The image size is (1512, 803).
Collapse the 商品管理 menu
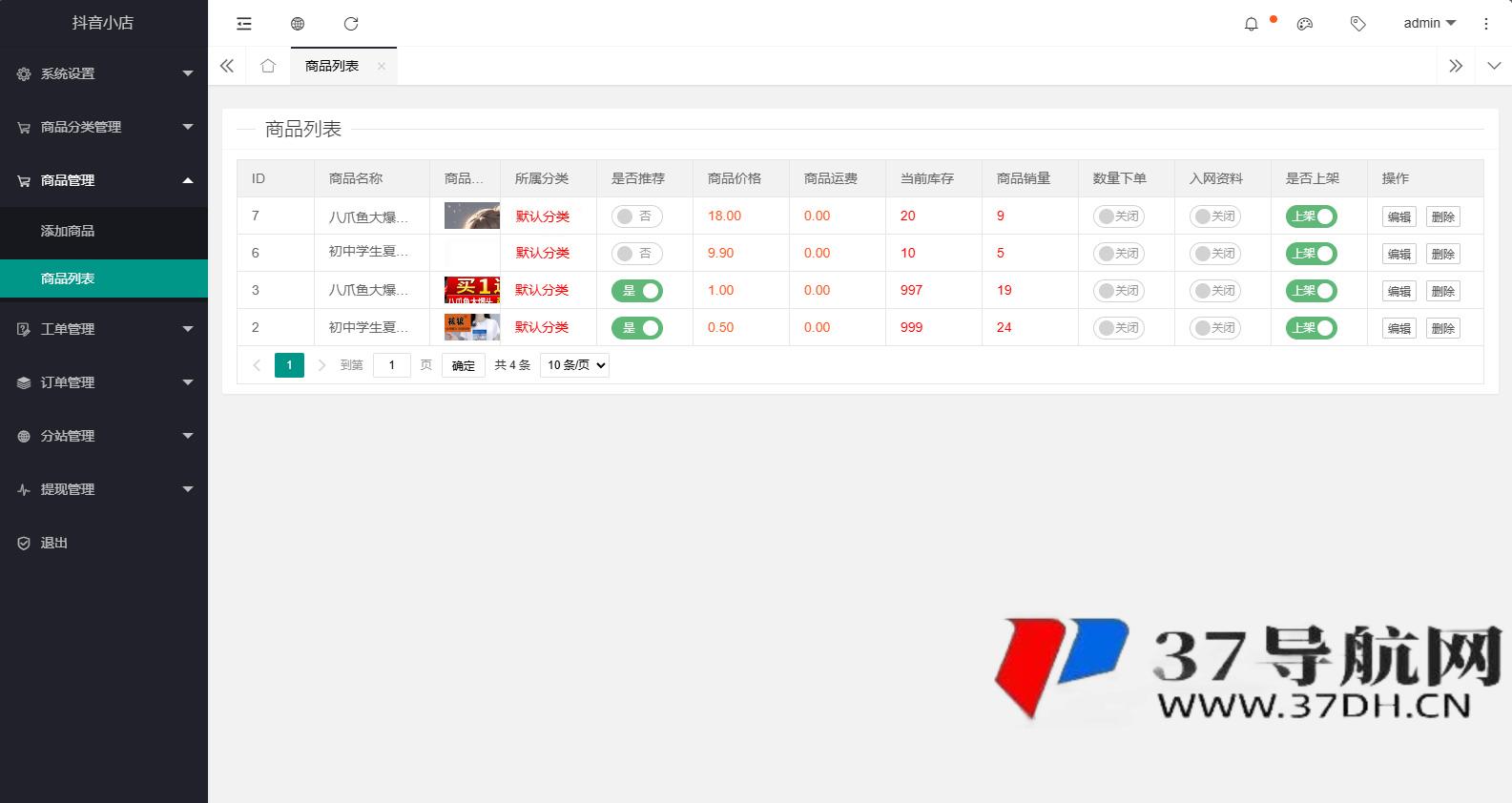point(104,180)
